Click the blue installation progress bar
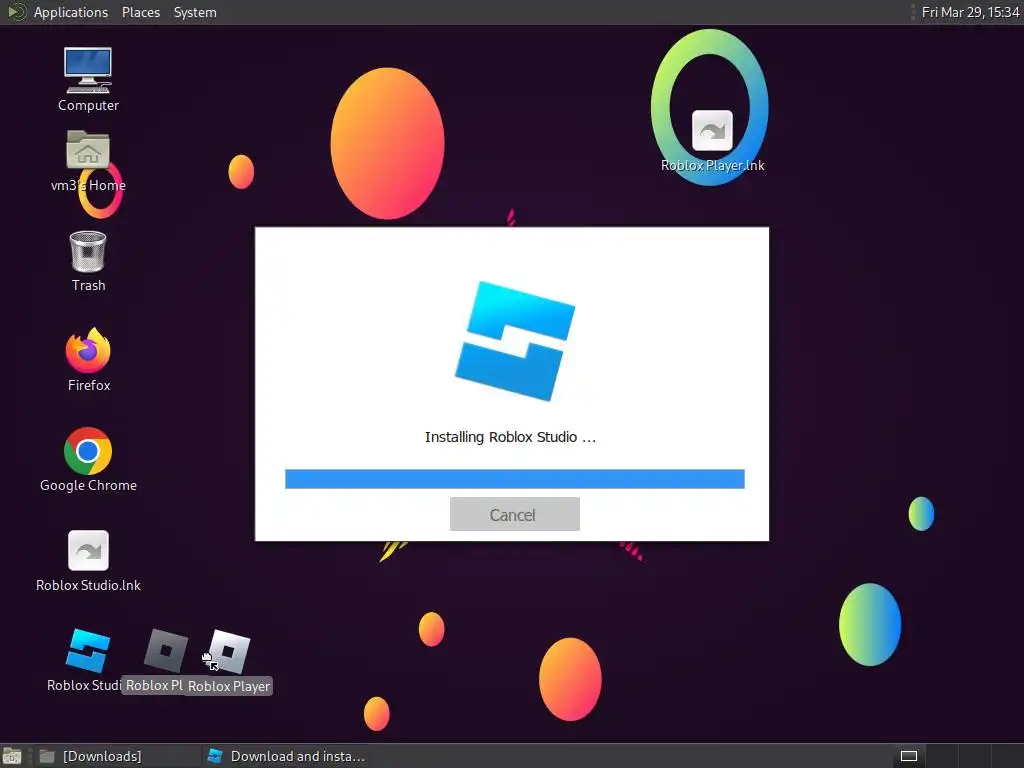 [515, 479]
